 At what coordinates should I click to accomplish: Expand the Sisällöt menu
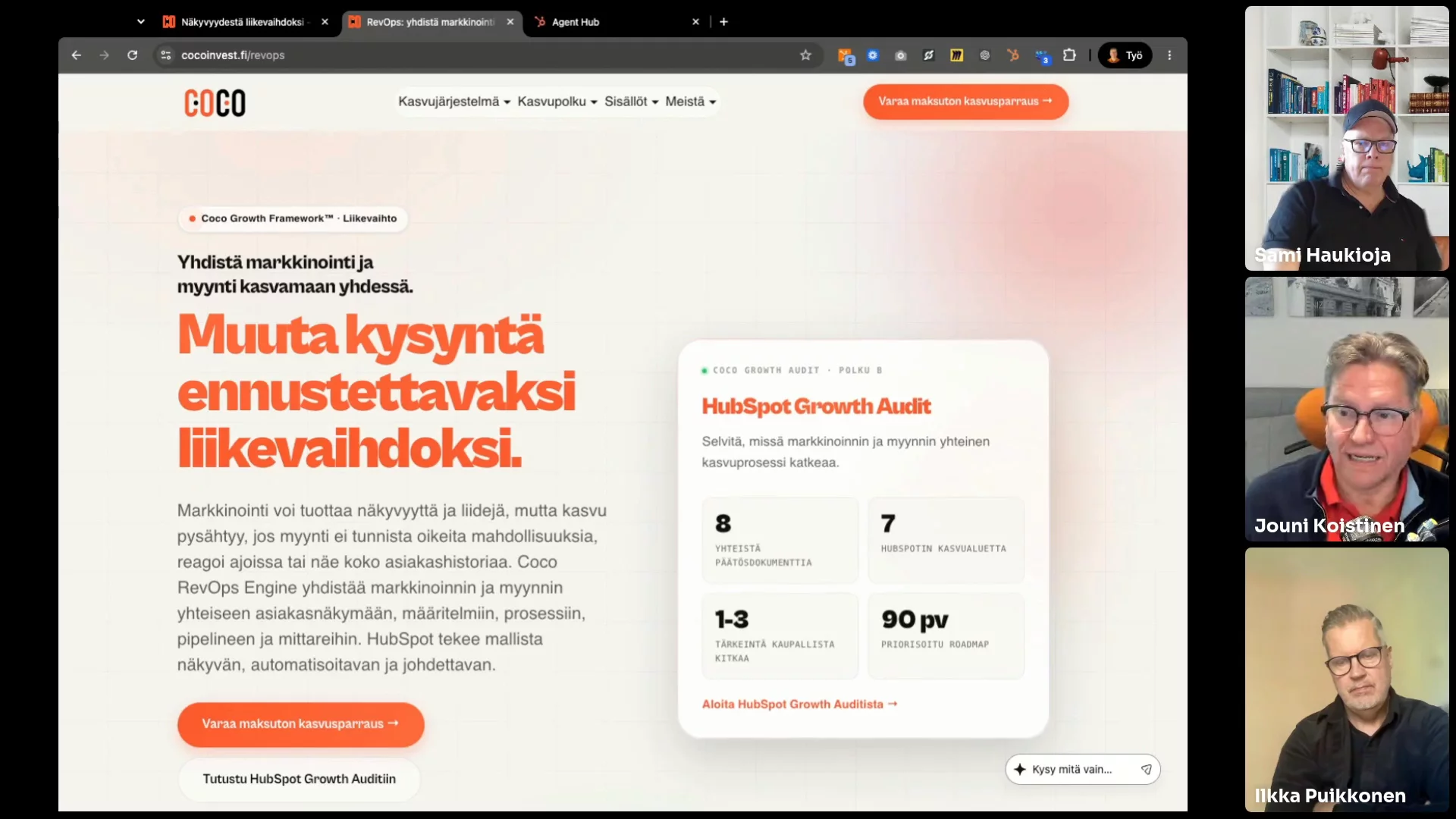click(x=631, y=102)
